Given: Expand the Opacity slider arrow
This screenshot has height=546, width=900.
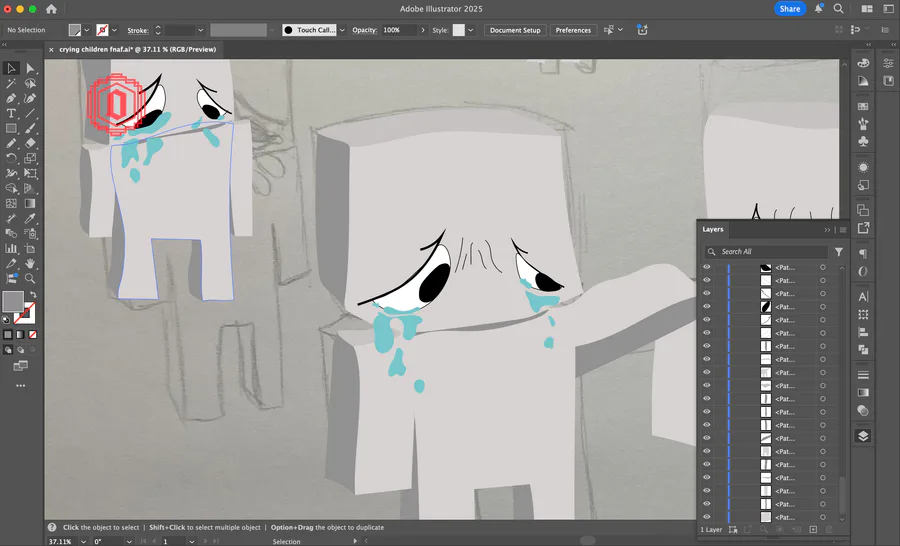Looking at the screenshot, I should point(423,30).
